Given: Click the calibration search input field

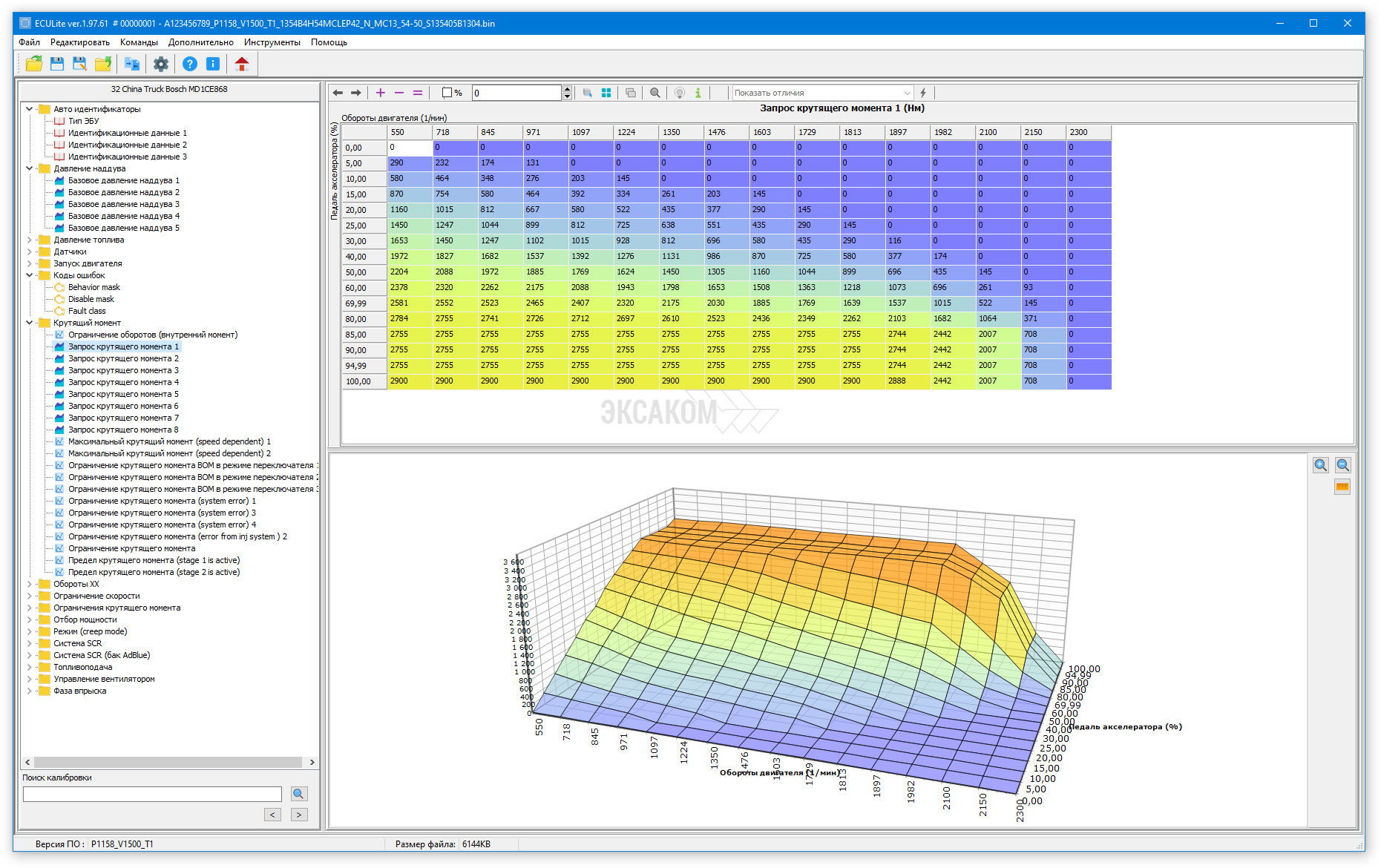Looking at the screenshot, I should pos(152,794).
